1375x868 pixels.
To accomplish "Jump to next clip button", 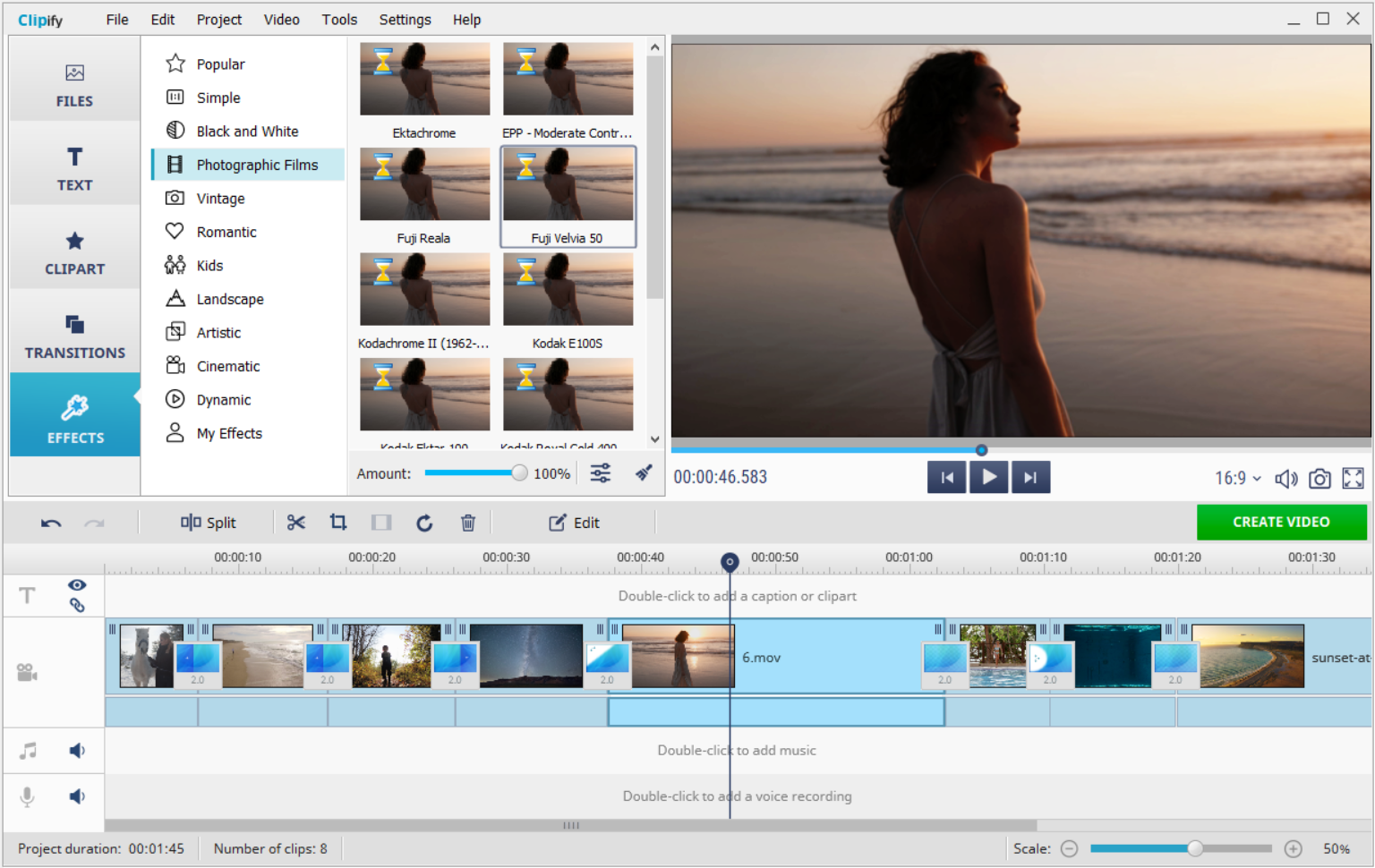I will (1030, 477).
